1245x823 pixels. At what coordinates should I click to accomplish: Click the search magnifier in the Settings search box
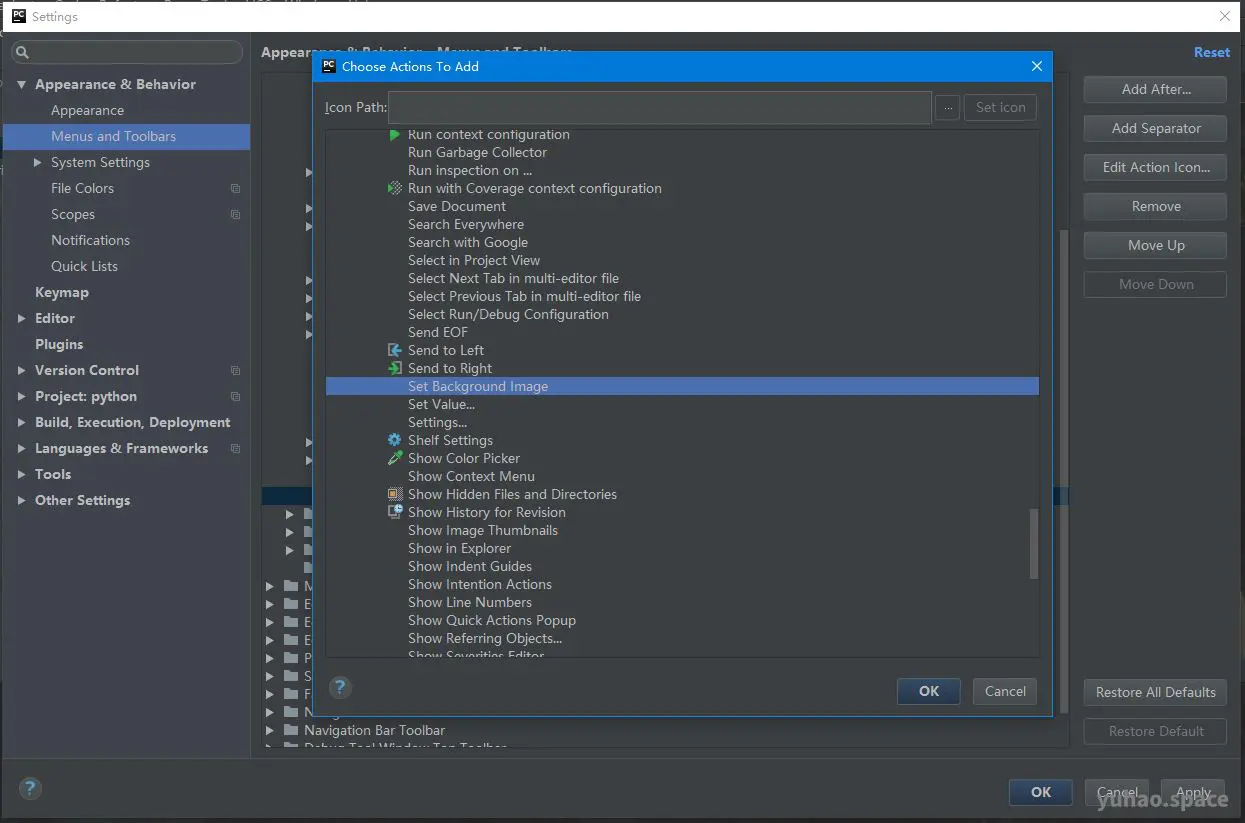click(22, 52)
